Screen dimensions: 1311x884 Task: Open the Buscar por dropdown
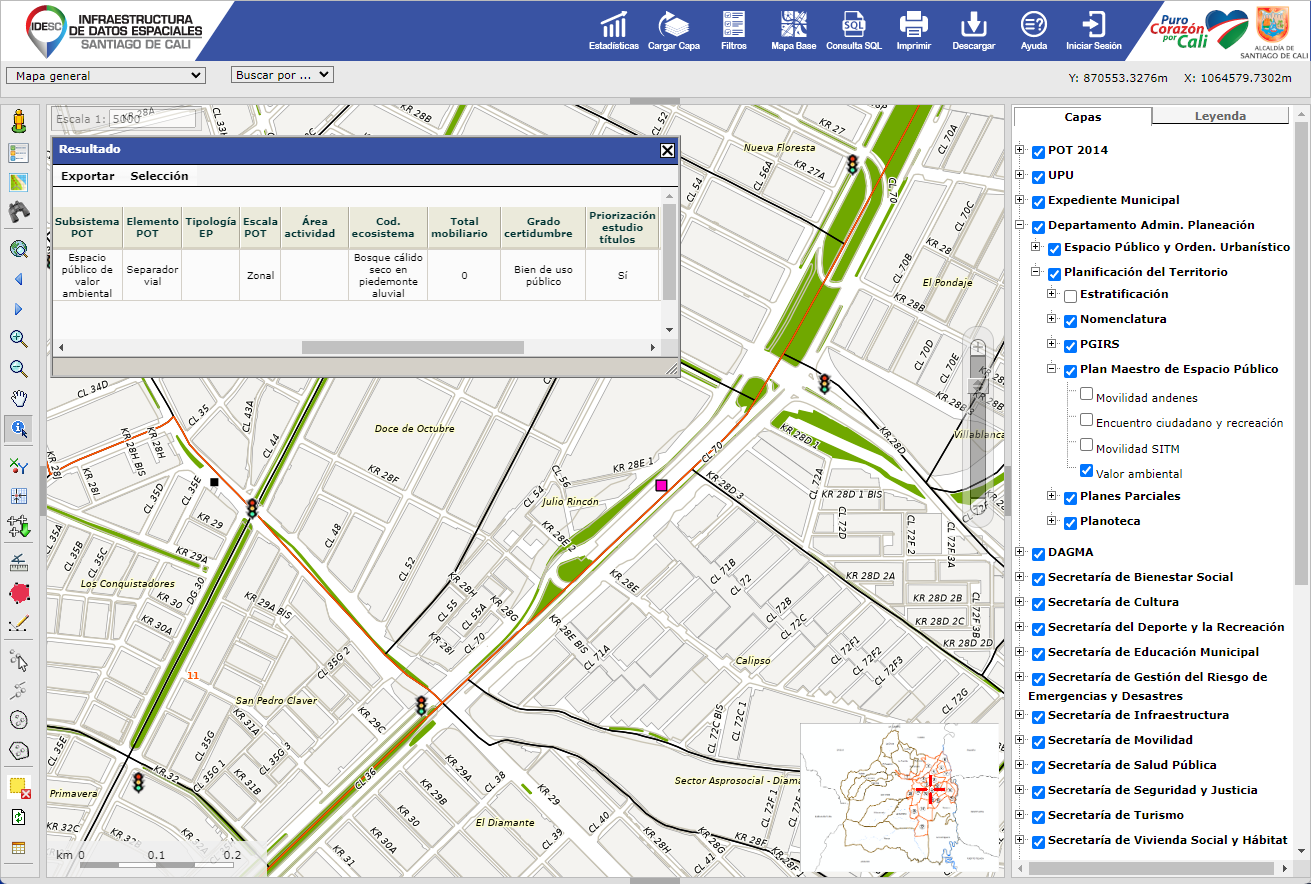(282, 75)
